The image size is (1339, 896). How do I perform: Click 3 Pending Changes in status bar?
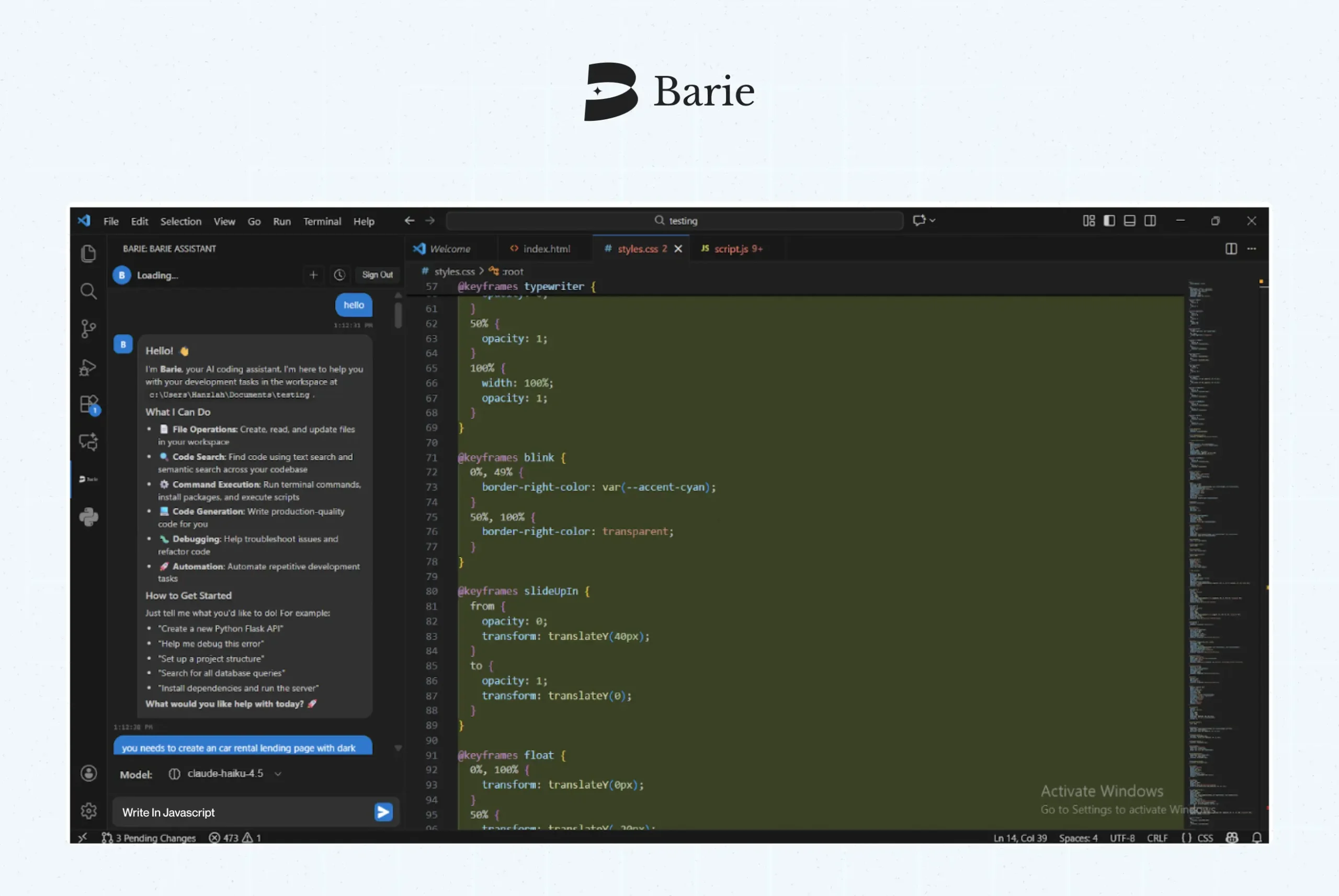pyautogui.click(x=149, y=838)
